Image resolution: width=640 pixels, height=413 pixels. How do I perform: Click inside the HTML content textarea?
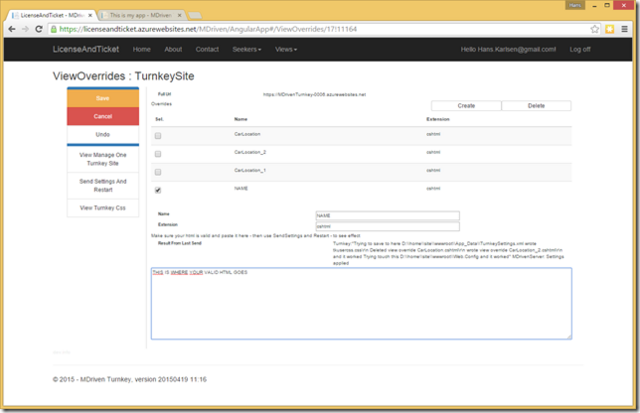pyautogui.click(x=361, y=303)
